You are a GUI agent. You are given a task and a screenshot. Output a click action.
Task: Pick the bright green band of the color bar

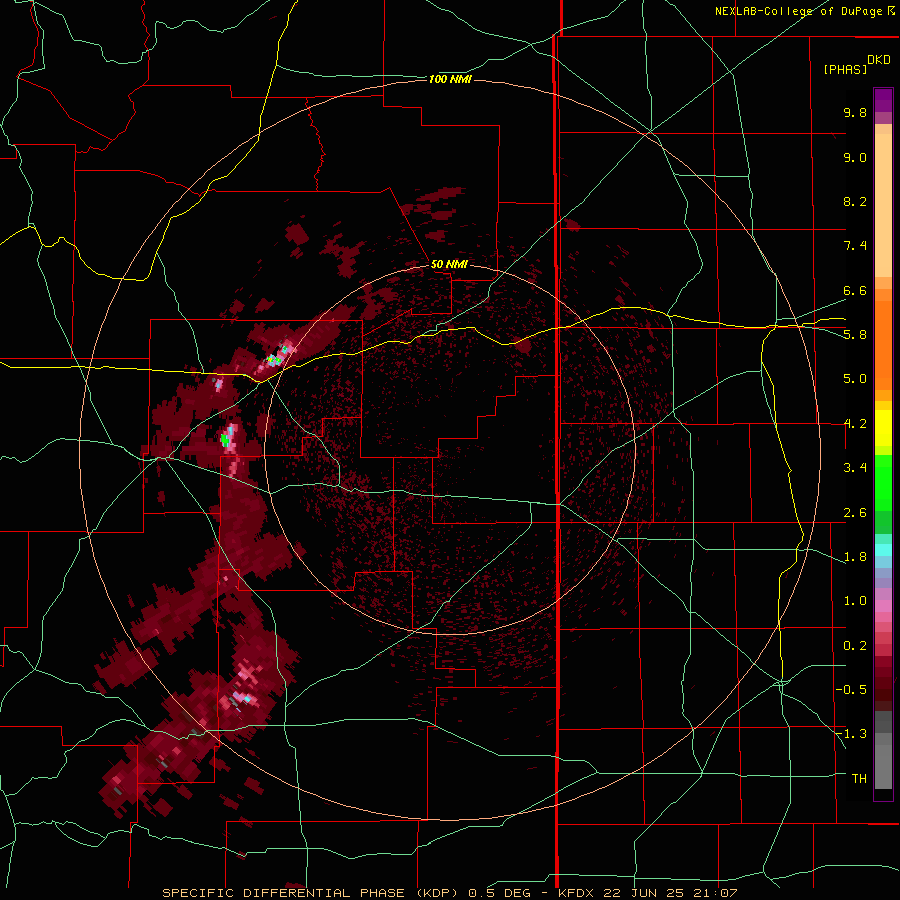click(x=883, y=483)
